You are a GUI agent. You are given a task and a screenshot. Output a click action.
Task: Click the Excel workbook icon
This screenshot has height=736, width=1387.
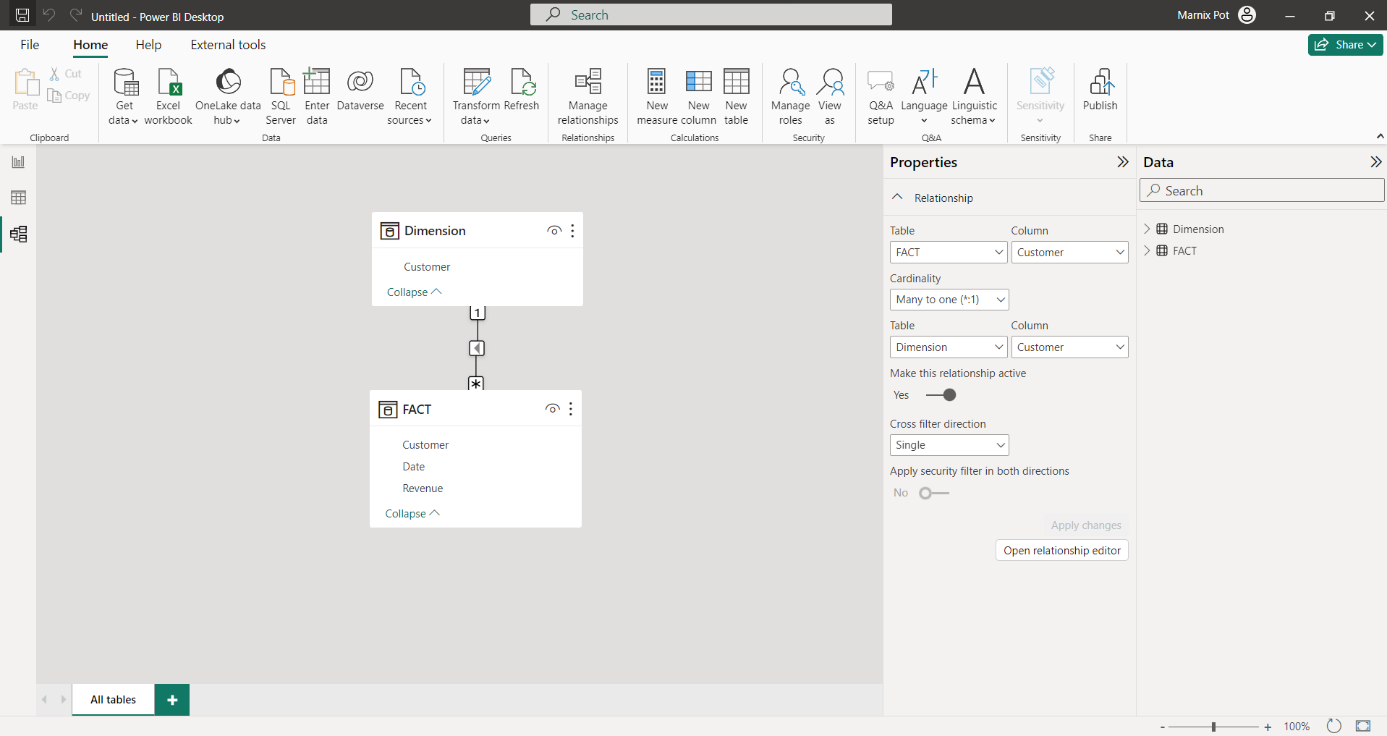click(168, 85)
